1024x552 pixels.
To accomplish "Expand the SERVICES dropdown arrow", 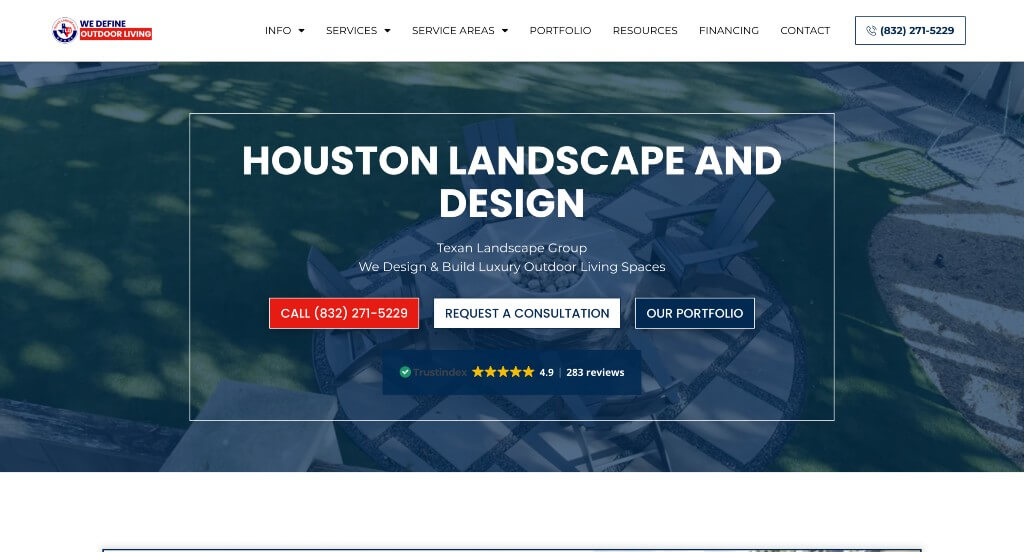I will (x=387, y=31).
